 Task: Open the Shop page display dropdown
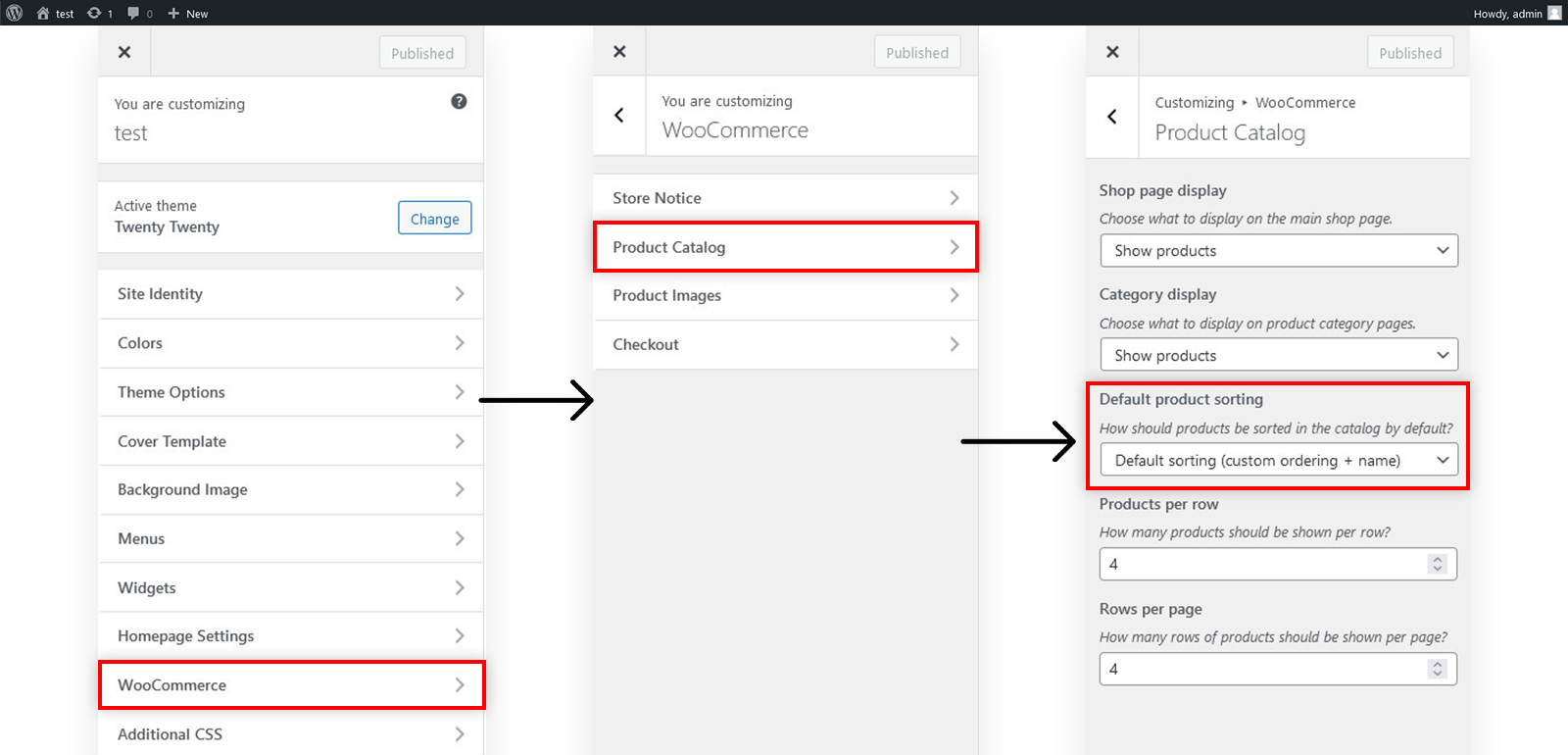tap(1279, 250)
